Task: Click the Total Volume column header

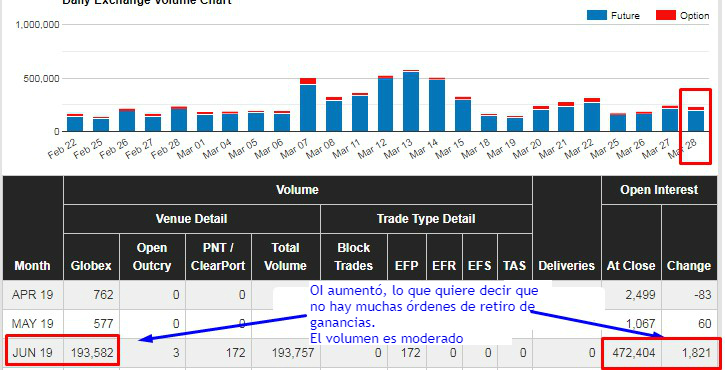Action: [285, 257]
